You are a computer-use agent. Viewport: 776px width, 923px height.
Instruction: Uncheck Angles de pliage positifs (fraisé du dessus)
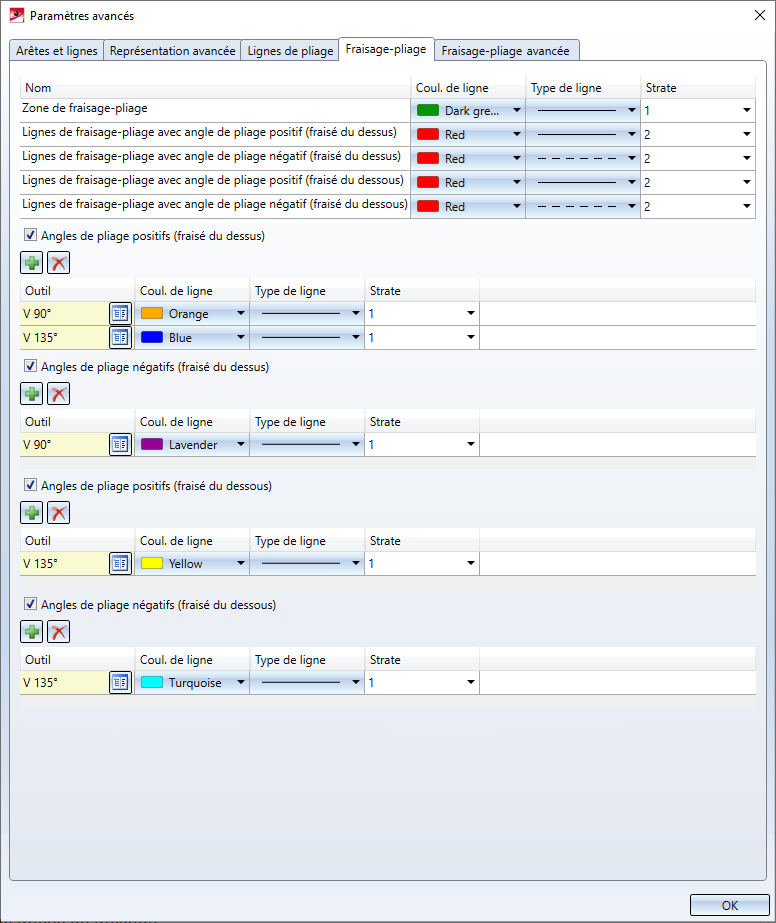click(x=31, y=236)
